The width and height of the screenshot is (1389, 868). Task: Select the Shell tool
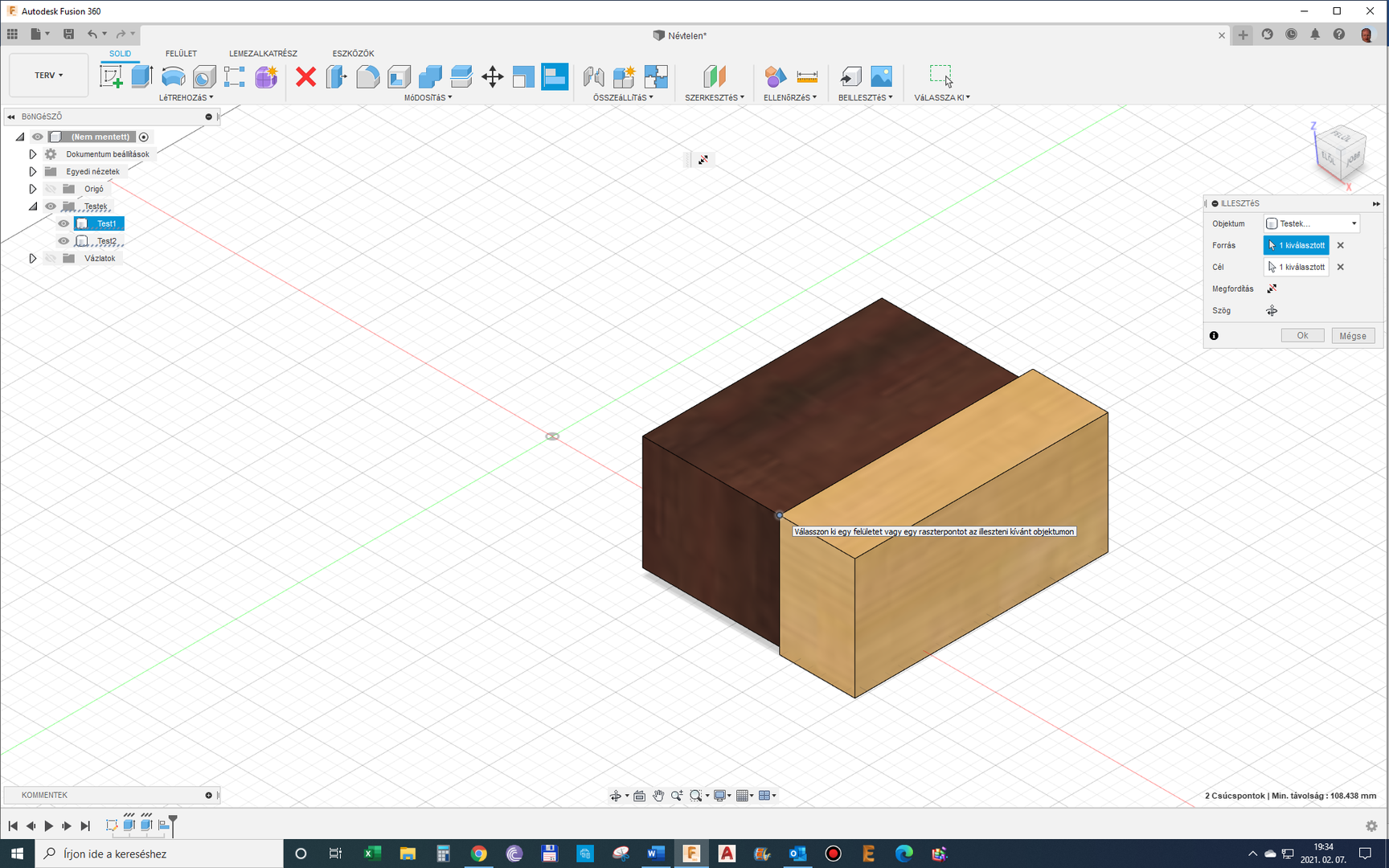point(399,77)
